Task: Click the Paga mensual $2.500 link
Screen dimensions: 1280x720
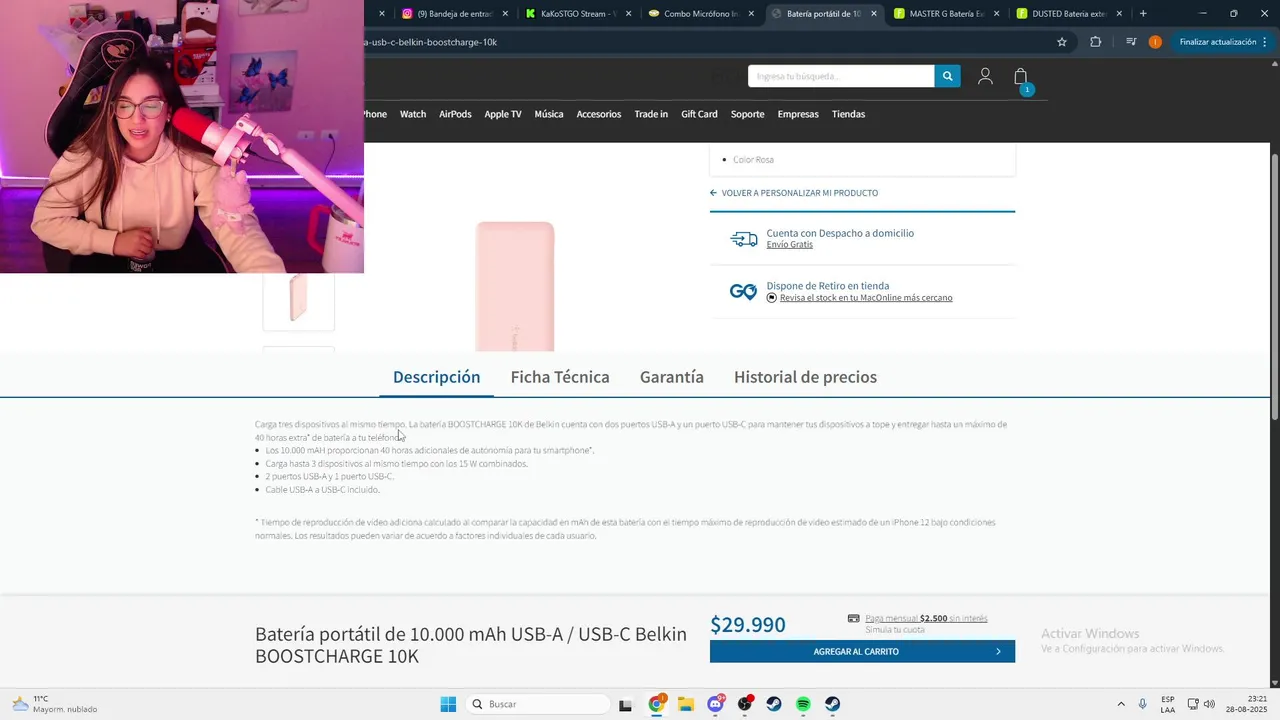Action: [x=926, y=618]
